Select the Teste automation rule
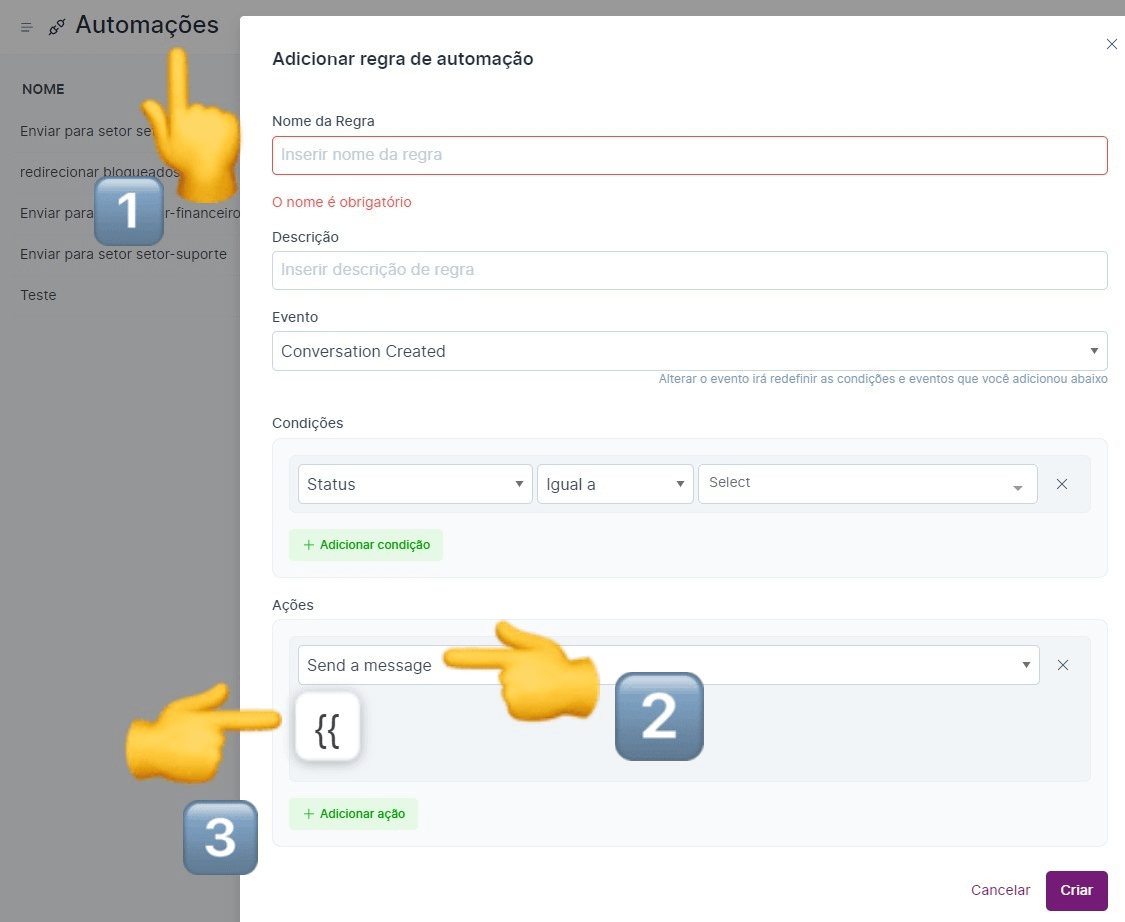This screenshot has width=1125, height=922. pos(37,295)
